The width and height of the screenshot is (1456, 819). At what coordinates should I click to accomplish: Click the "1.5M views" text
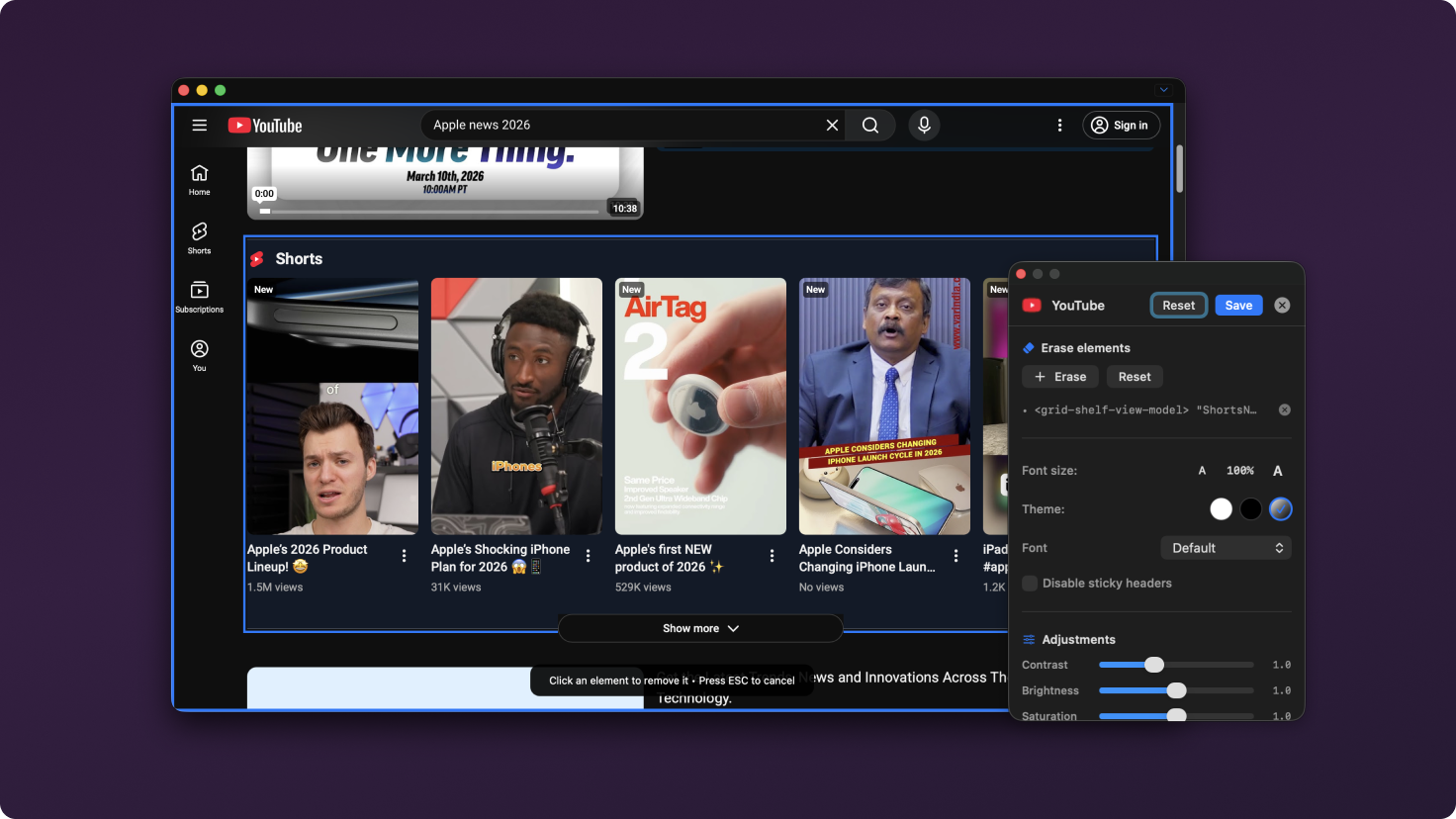275,588
